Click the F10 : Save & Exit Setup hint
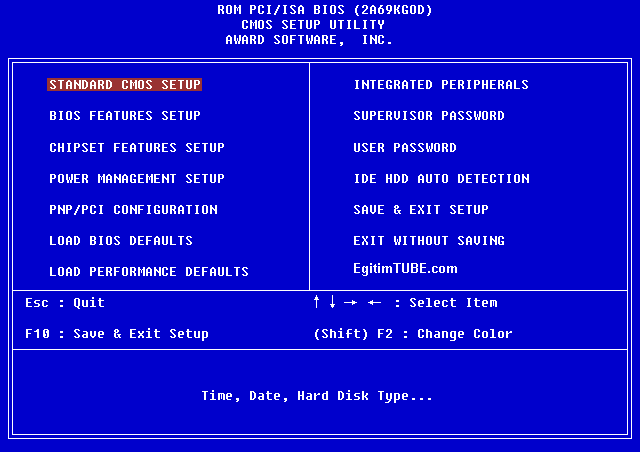Viewport: 640px width, 452px height. coord(117,334)
